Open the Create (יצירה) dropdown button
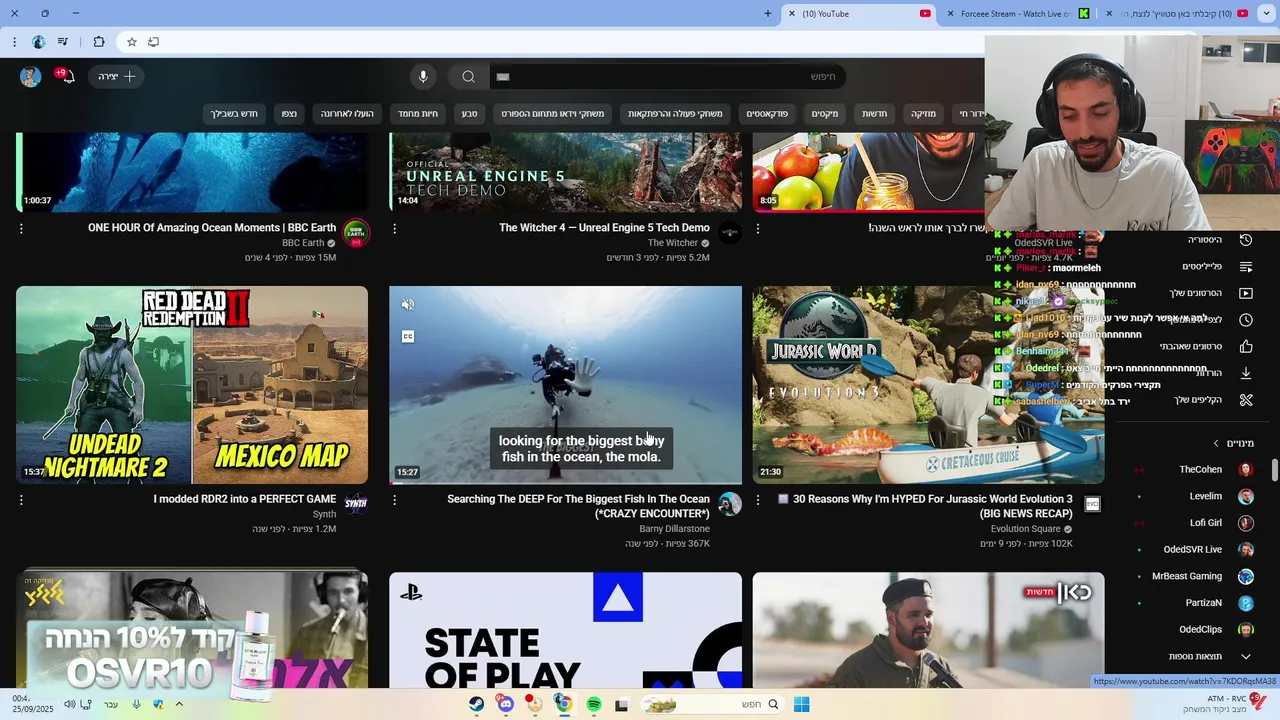The image size is (1280, 720). pos(118,76)
